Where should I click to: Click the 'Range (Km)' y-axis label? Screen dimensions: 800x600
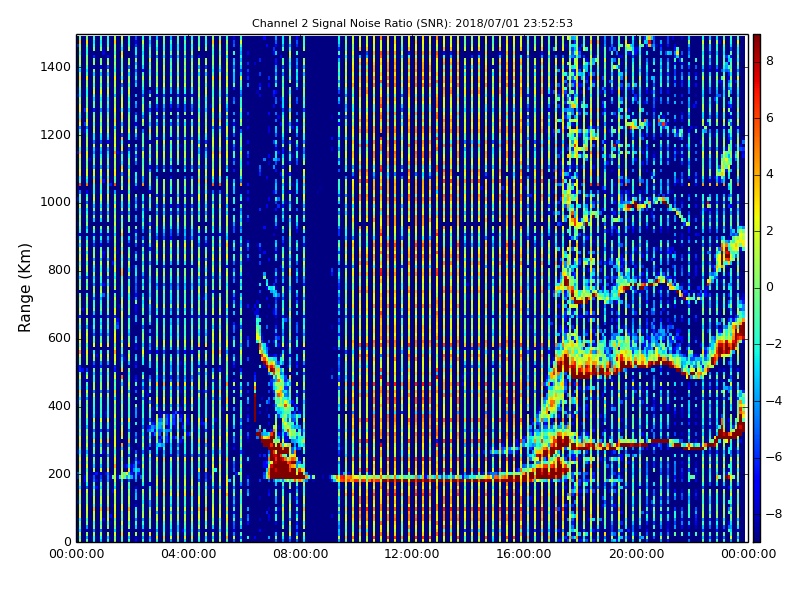pyautogui.click(x=24, y=288)
